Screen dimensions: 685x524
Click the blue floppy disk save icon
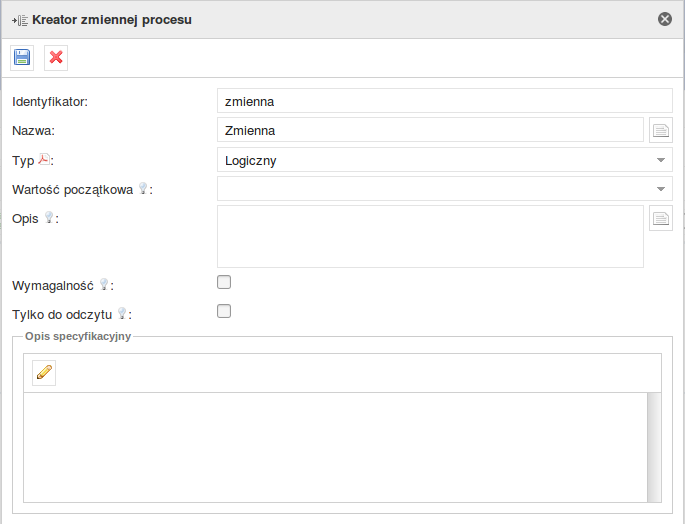coord(22,58)
